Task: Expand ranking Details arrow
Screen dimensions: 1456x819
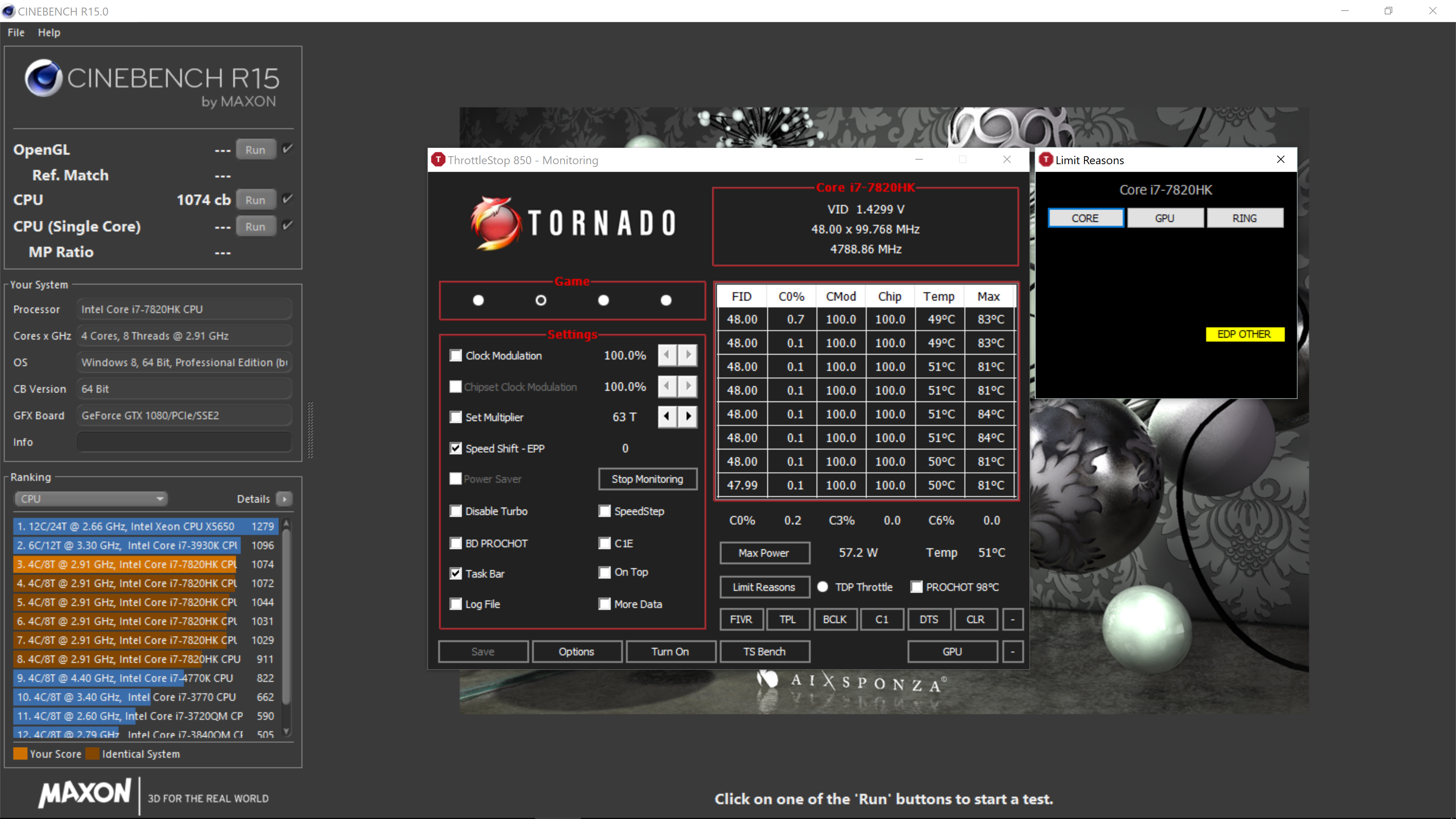Action: 284,499
